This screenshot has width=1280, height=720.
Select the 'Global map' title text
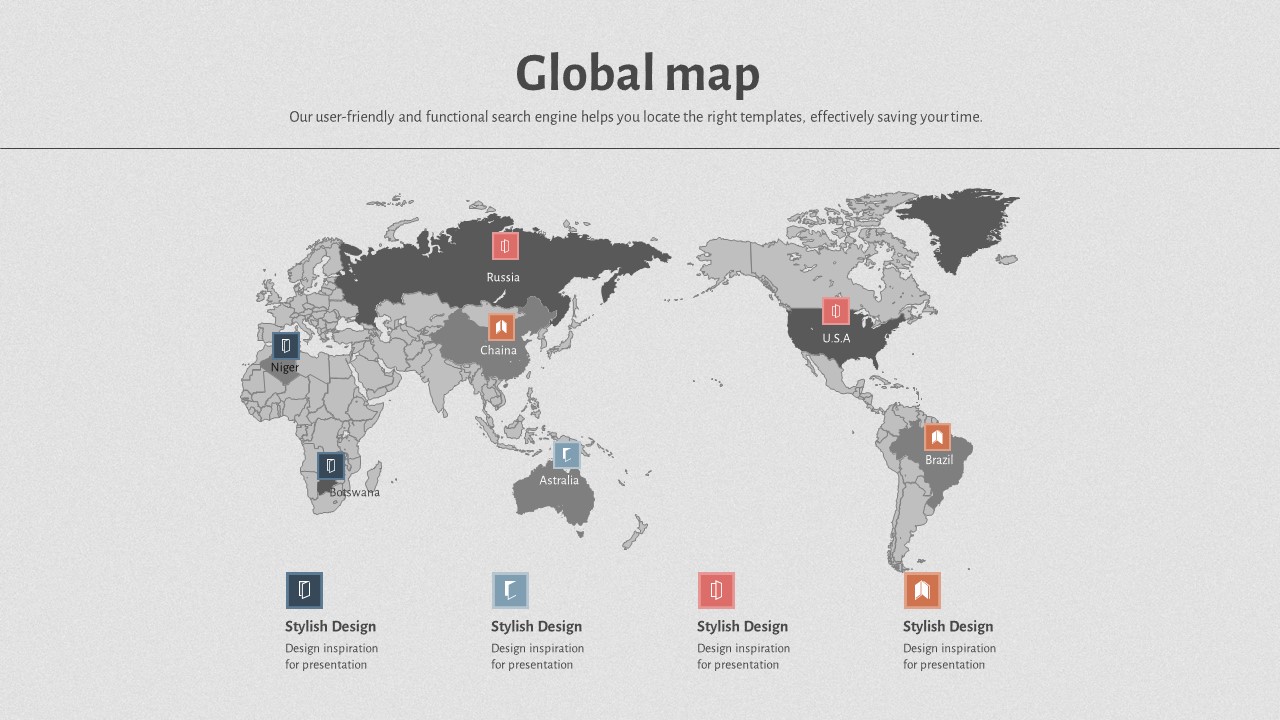point(638,74)
